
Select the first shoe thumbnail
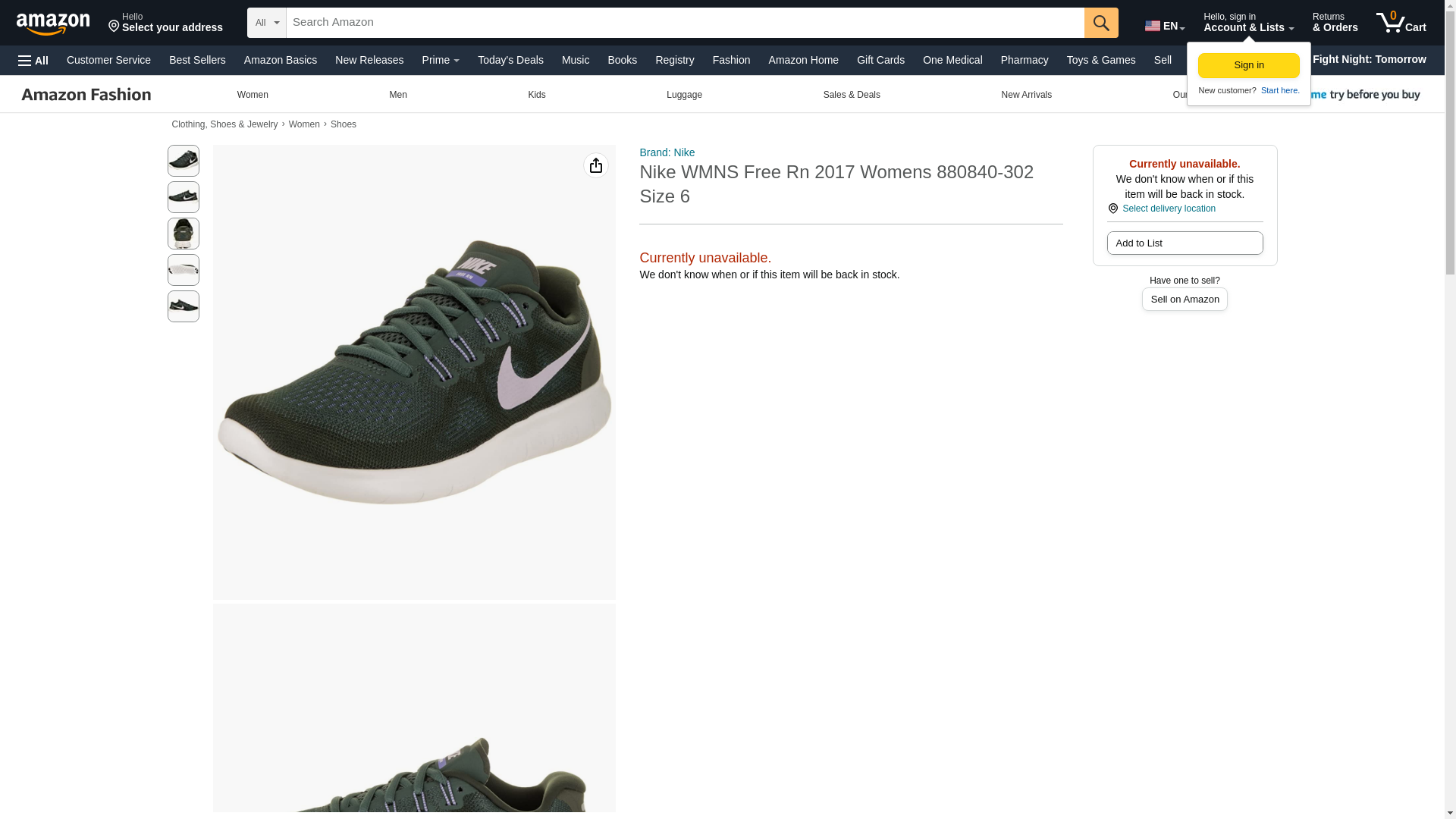pos(184,161)
